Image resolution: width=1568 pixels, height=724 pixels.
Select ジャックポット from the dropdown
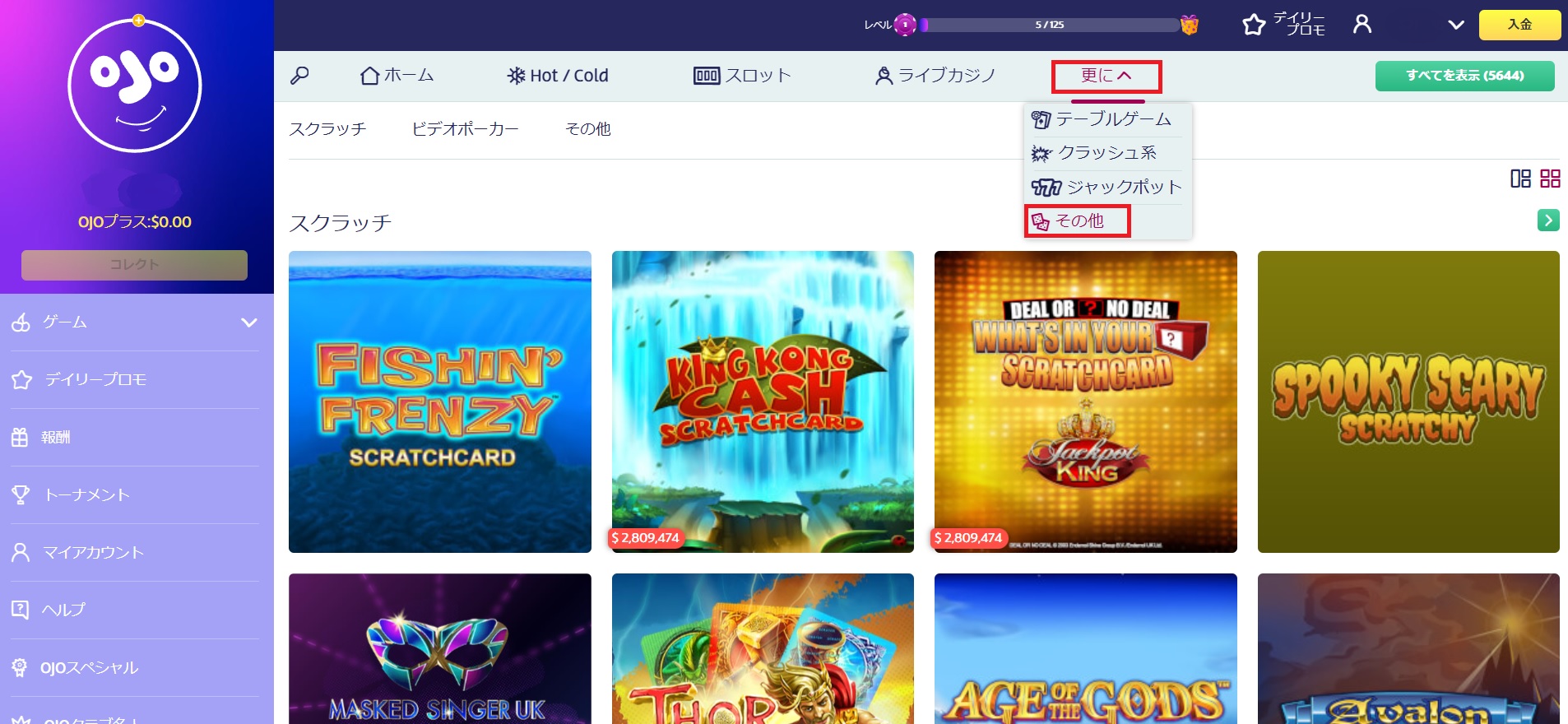pos(1106,187)
